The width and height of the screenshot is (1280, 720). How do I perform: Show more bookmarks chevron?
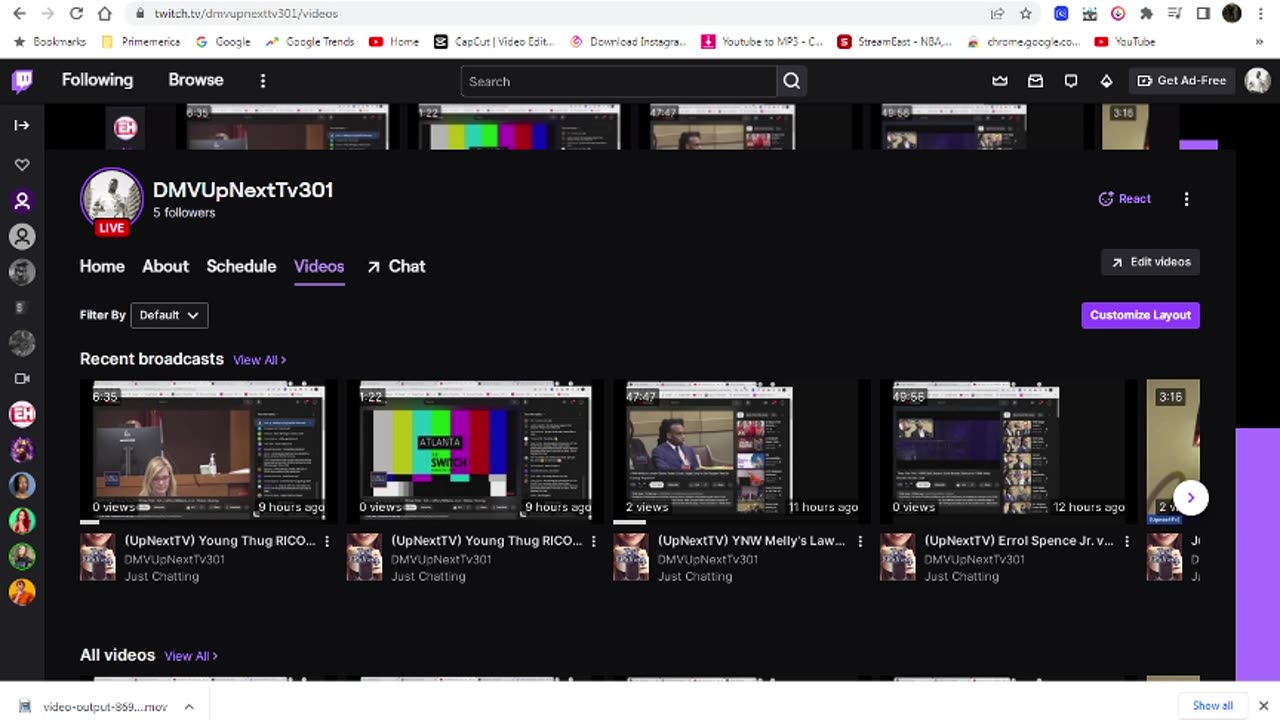point(1259,42)
